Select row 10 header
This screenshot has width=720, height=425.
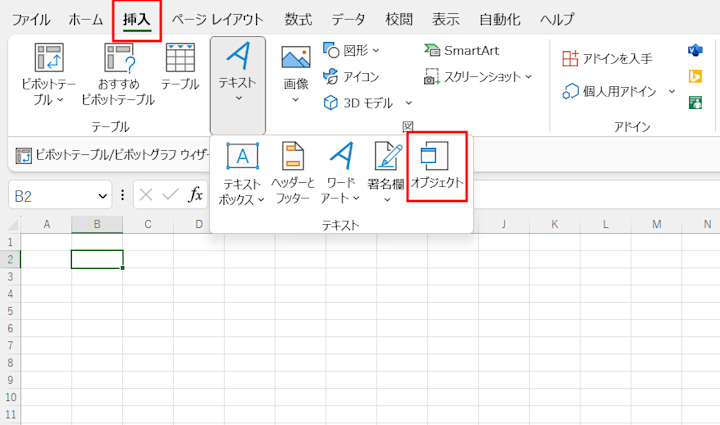pyautogui.click(x=10, y=397)
